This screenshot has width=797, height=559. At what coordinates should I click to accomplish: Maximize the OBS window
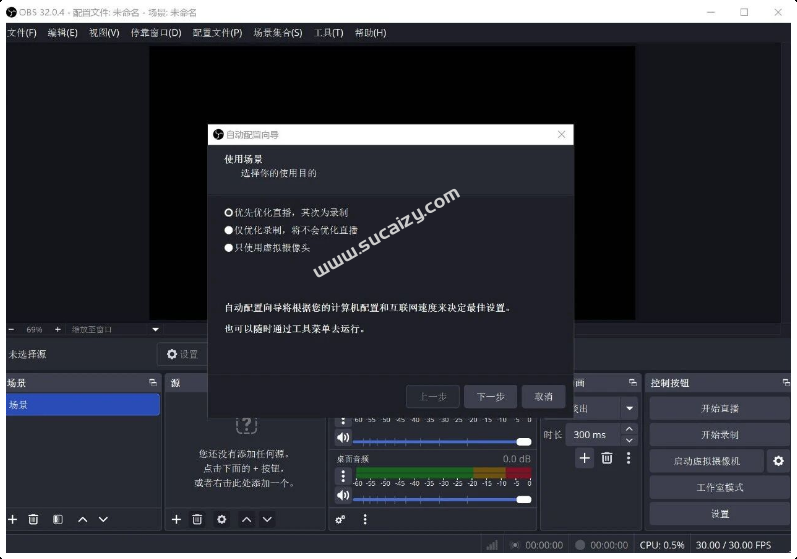(744, 12)
